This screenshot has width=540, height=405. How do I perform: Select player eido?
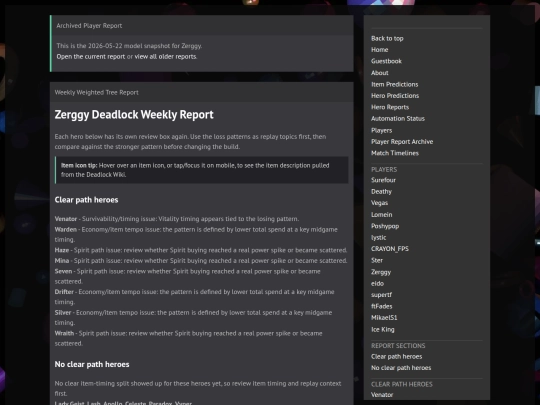point(377,284)
